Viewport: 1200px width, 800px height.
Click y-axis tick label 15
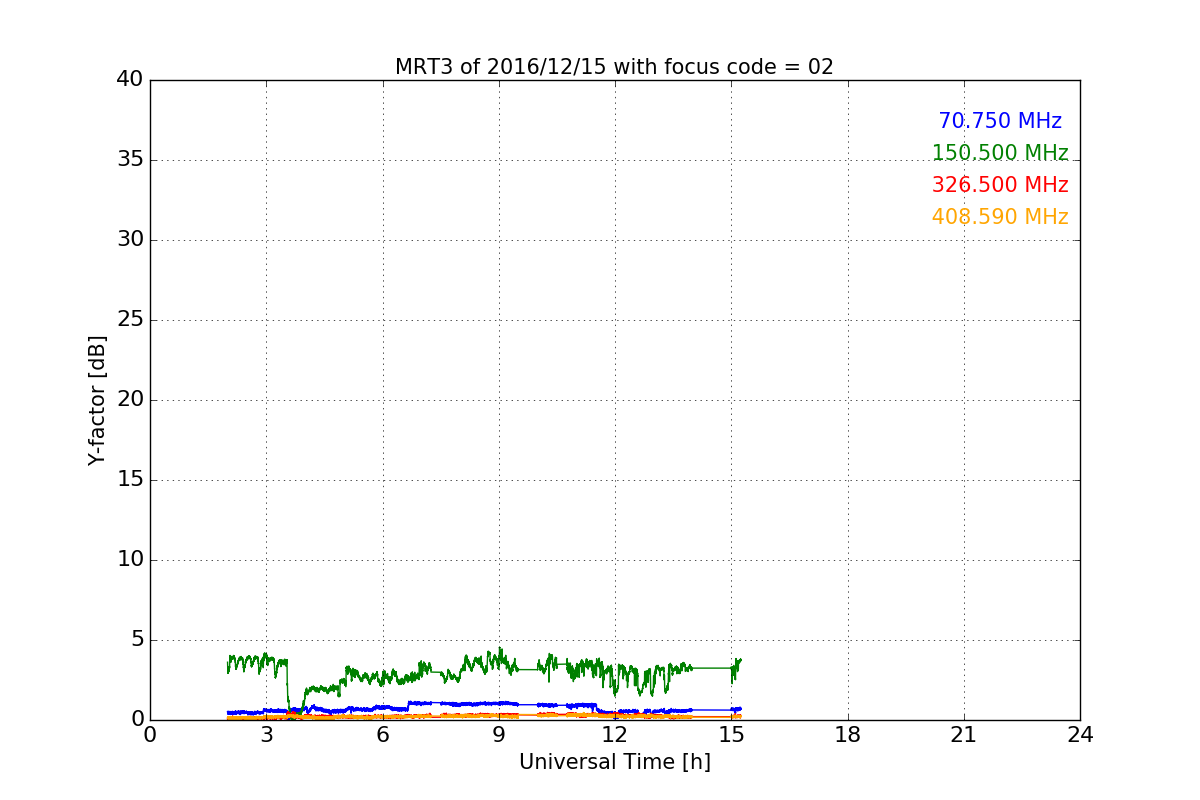tap(130, 480)
